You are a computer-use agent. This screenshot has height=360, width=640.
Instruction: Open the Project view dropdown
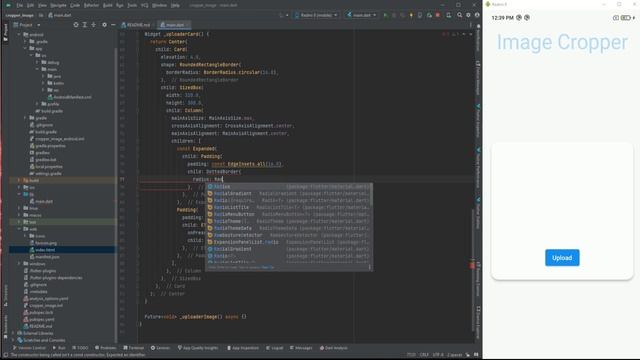(x=27, y=25)
